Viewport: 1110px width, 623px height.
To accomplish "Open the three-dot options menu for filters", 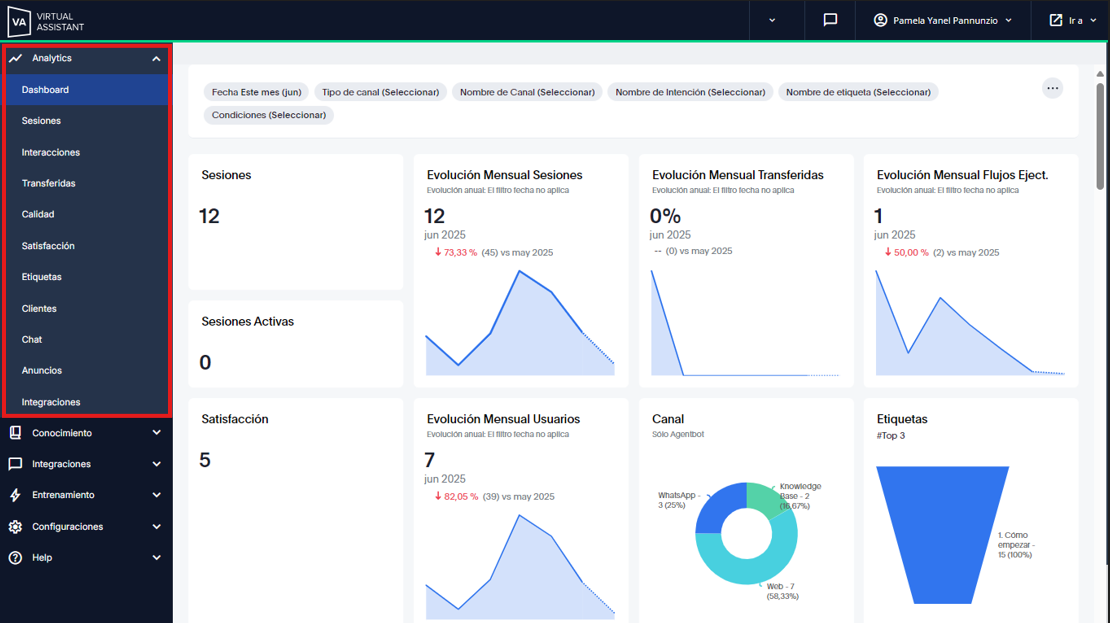I will 1053,88.
